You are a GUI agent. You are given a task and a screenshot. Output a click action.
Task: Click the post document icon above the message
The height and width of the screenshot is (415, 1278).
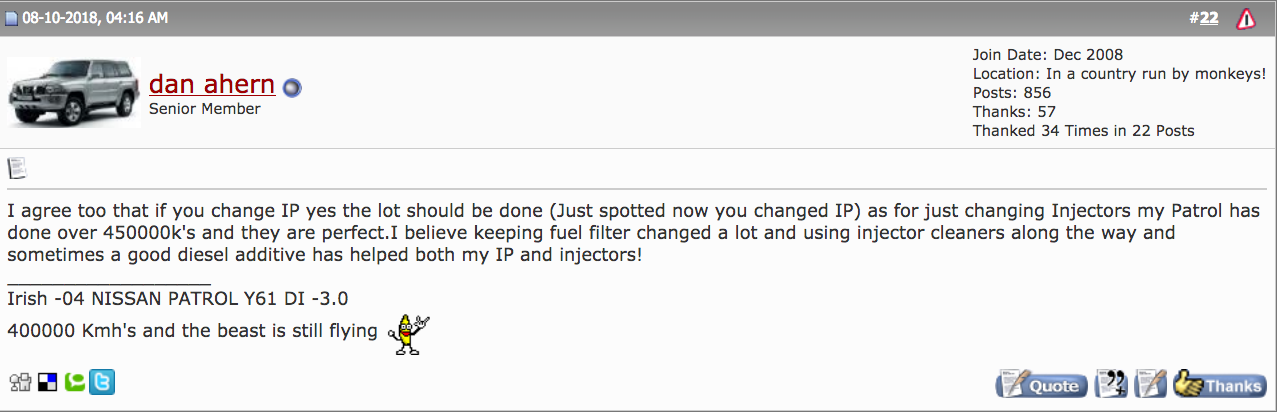(17, 168)
